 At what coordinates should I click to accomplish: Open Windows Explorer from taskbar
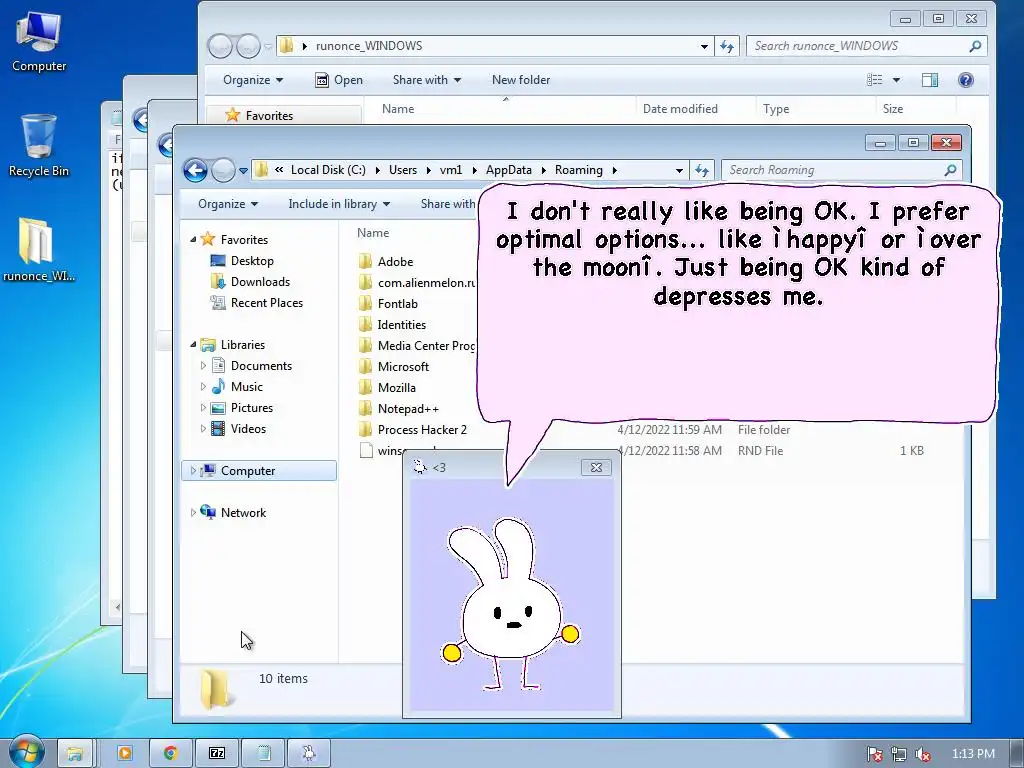pyautogui.click(x=75, y=753)
